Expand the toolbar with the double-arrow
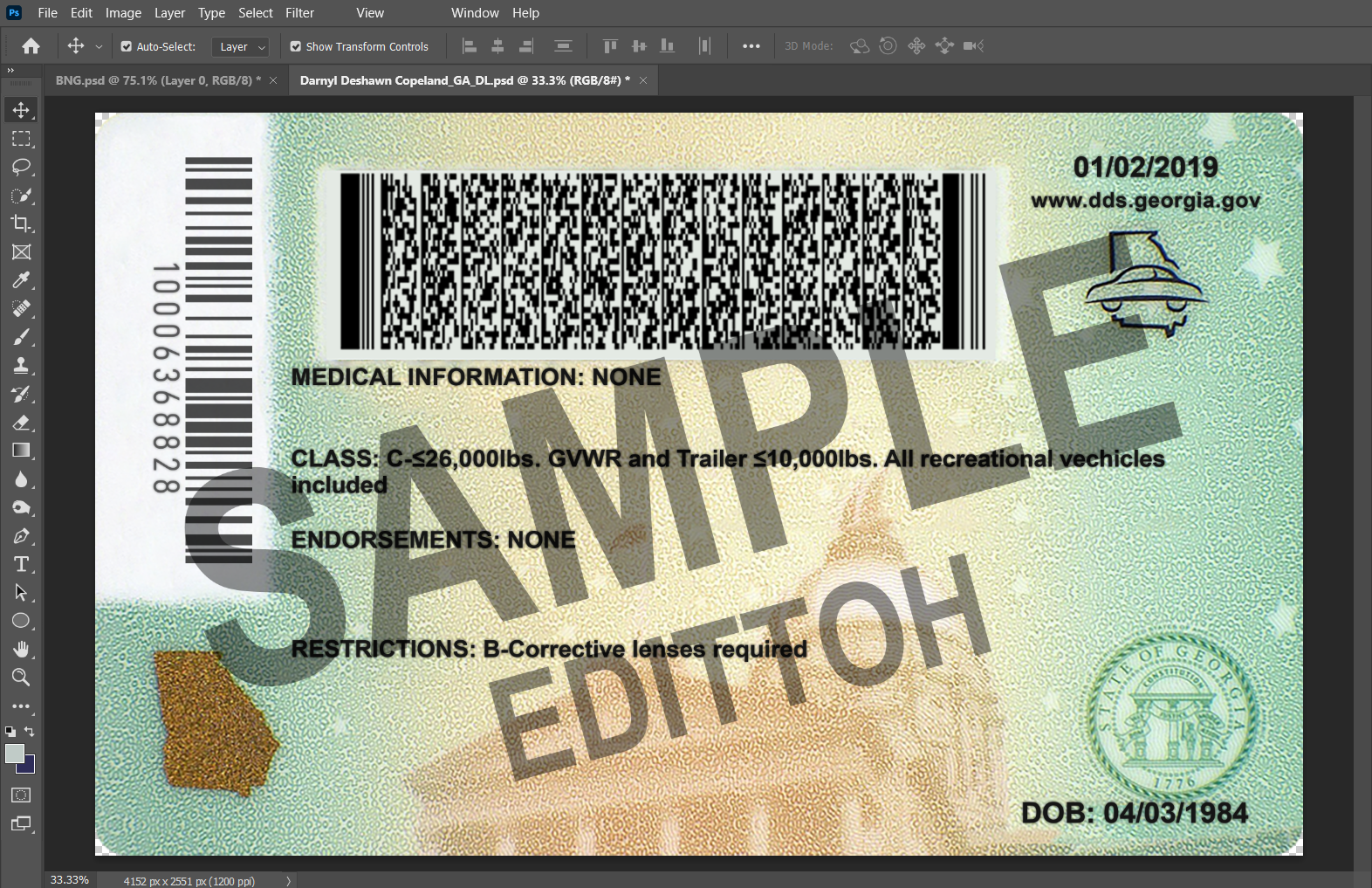The image size is (1372, 888). 10,71
